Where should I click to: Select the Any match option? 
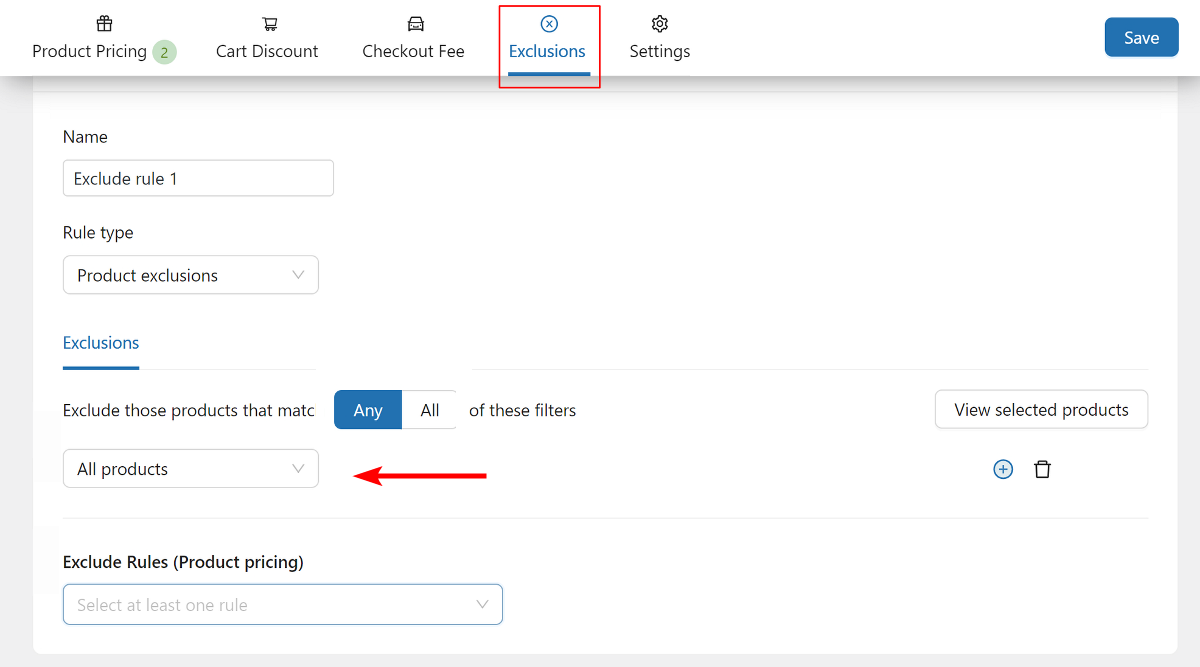[x=368, y=410]
